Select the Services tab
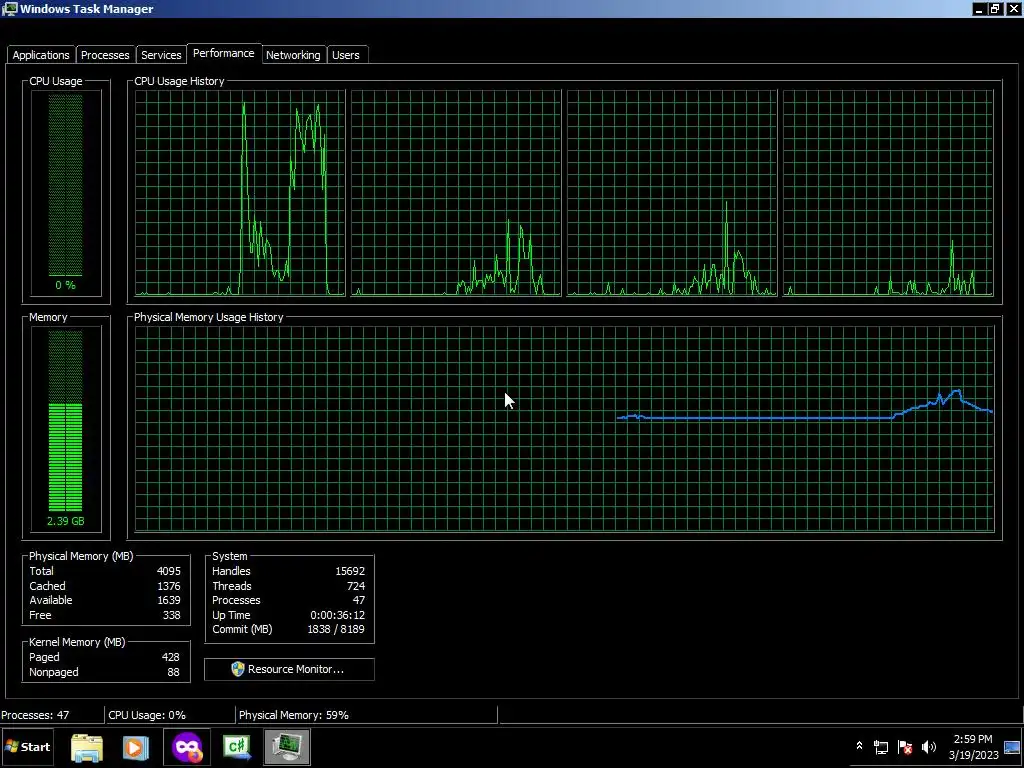This screenshot has height=768, width=1024. (x=161, y=55)
